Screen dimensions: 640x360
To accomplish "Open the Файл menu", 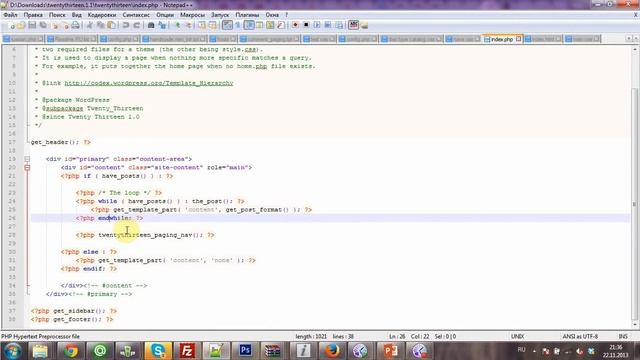I will pos(10,15).
